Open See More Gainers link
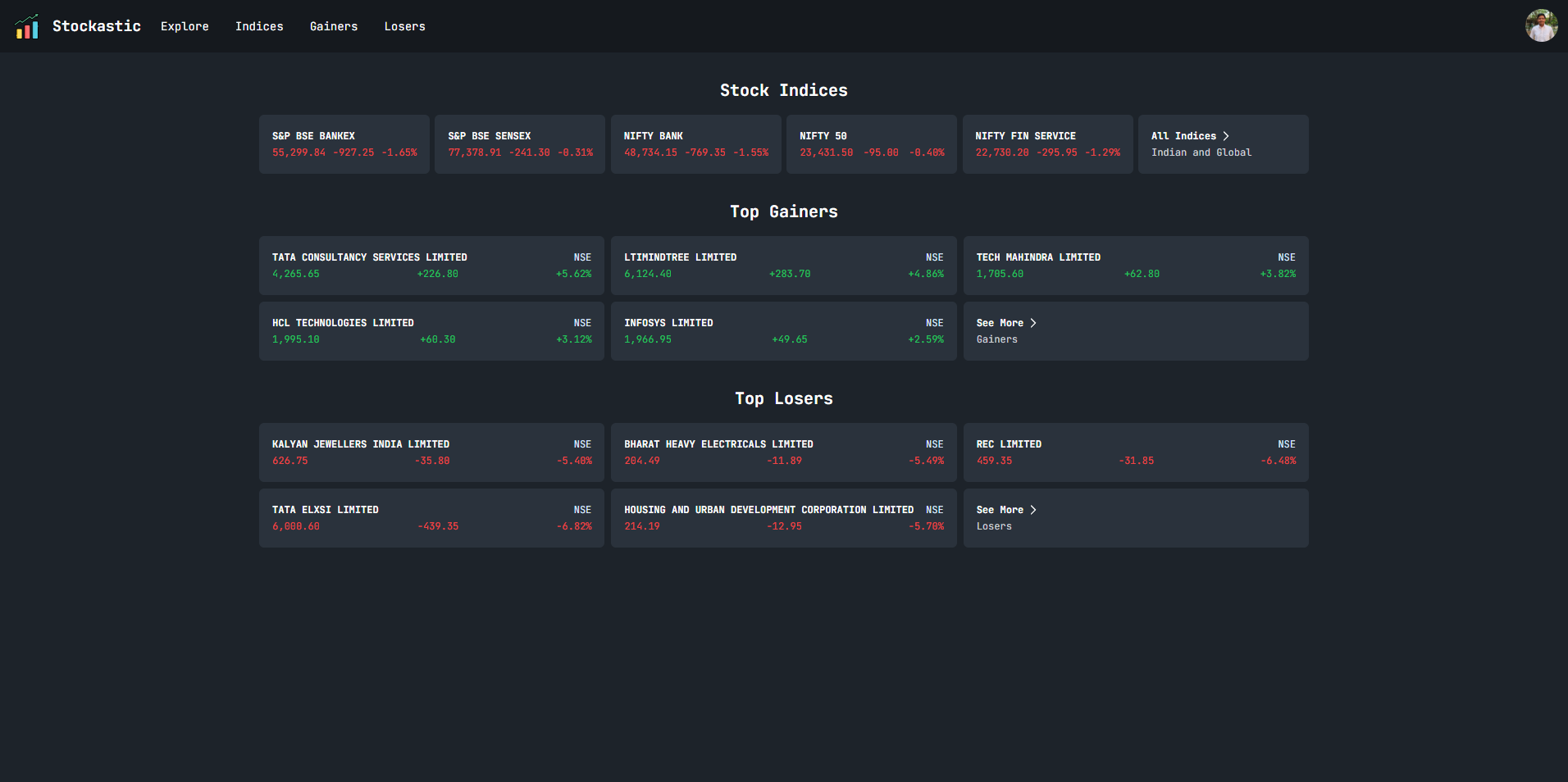Screen dimensions: 1568x782 pos(1136,331)
